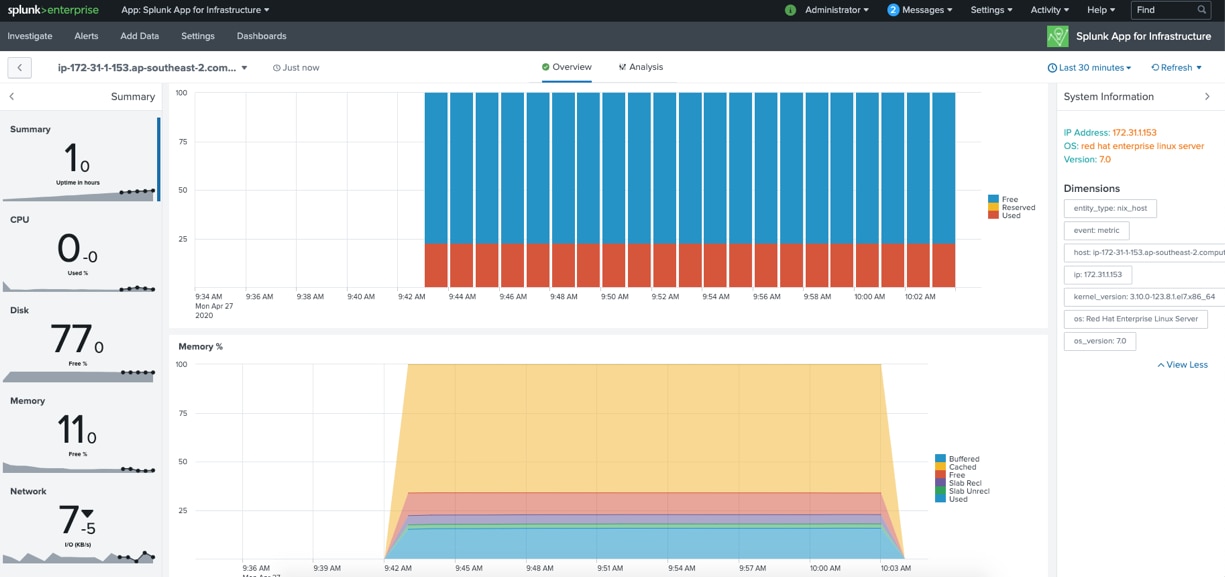Click the Reserved legend swatch in disk chart
1225x577 pixels.
[993, 207]
